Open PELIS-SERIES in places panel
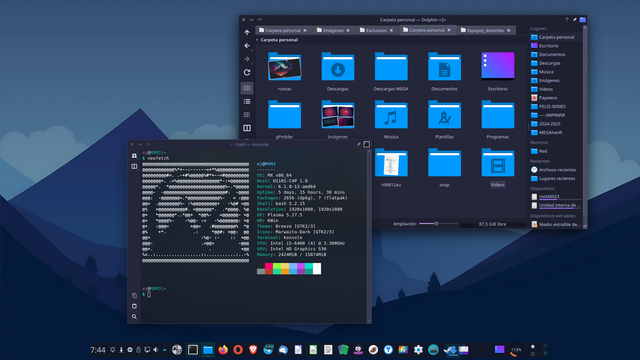This screenshot has width=640, height=360. (x=556, y=107)
